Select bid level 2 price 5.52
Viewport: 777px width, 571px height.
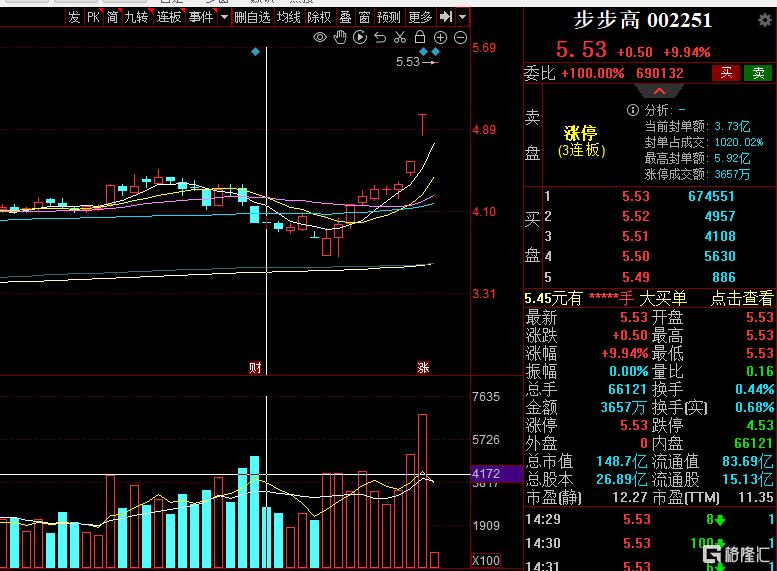point(636,217)
